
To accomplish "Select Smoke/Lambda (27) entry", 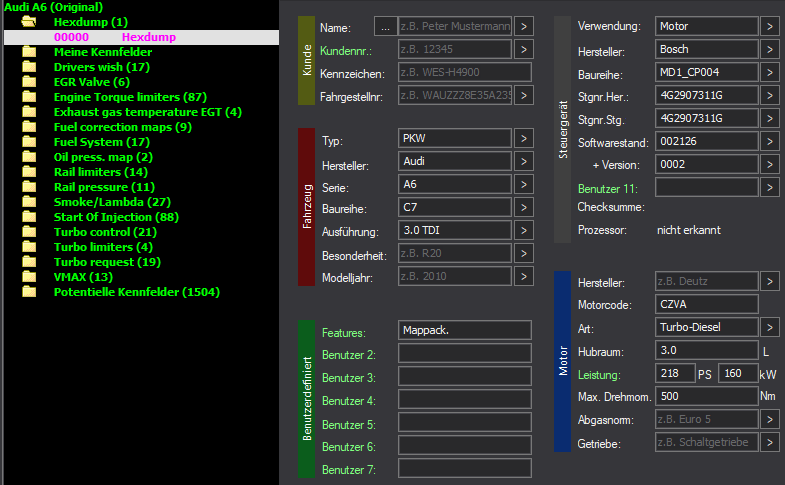I will click(112, 202).
